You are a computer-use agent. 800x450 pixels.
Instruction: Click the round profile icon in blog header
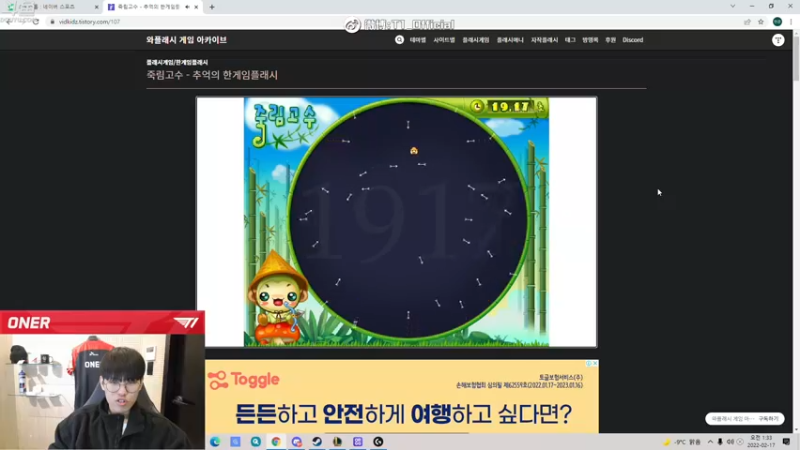coord(778,40)
